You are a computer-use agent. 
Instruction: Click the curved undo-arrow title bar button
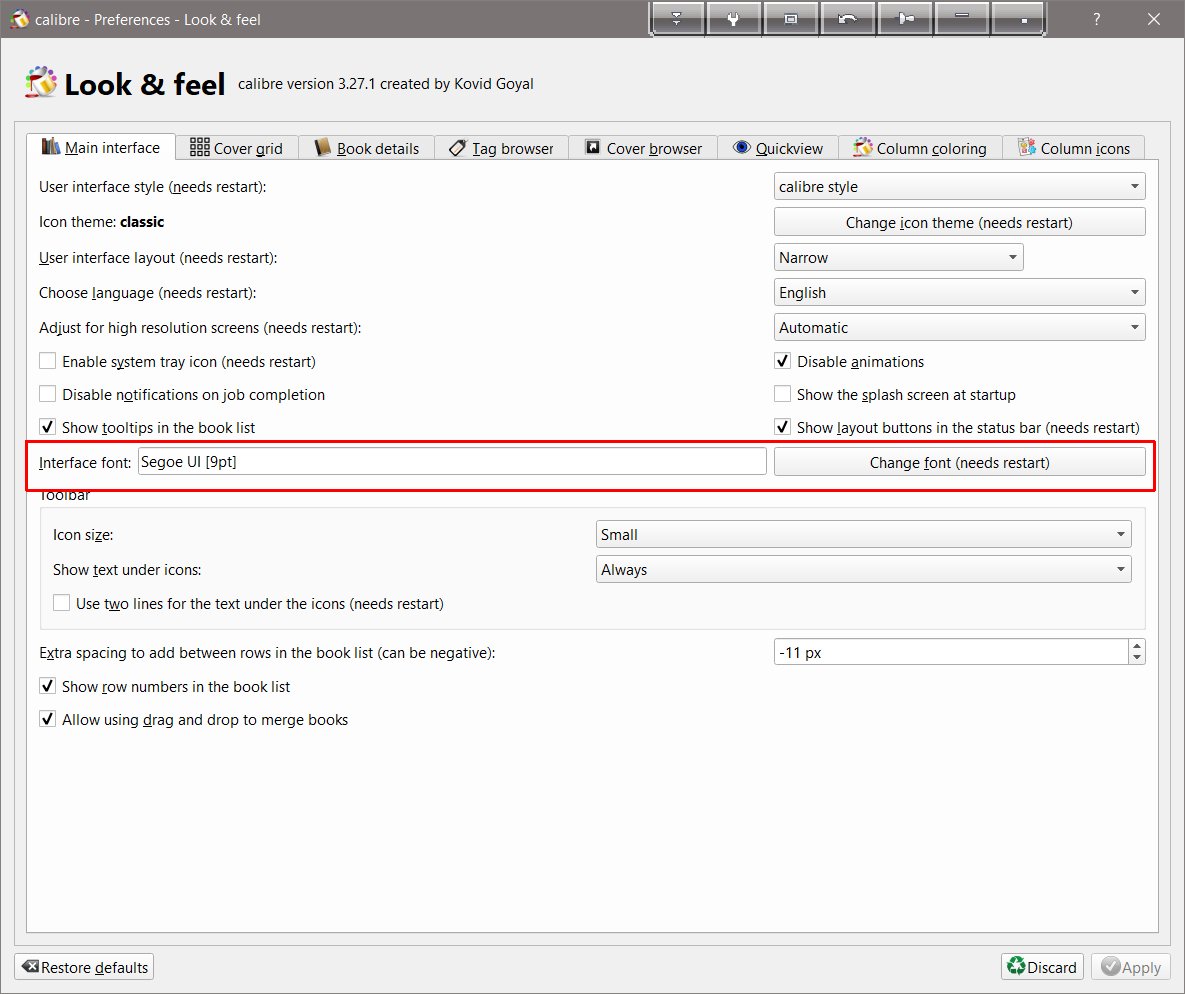[x=847, y=19]
